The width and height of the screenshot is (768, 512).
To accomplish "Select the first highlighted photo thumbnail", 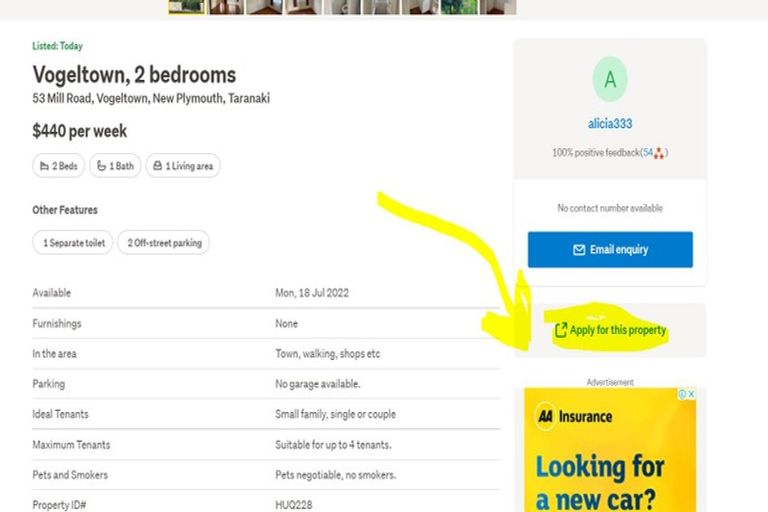I will point(186,6).
